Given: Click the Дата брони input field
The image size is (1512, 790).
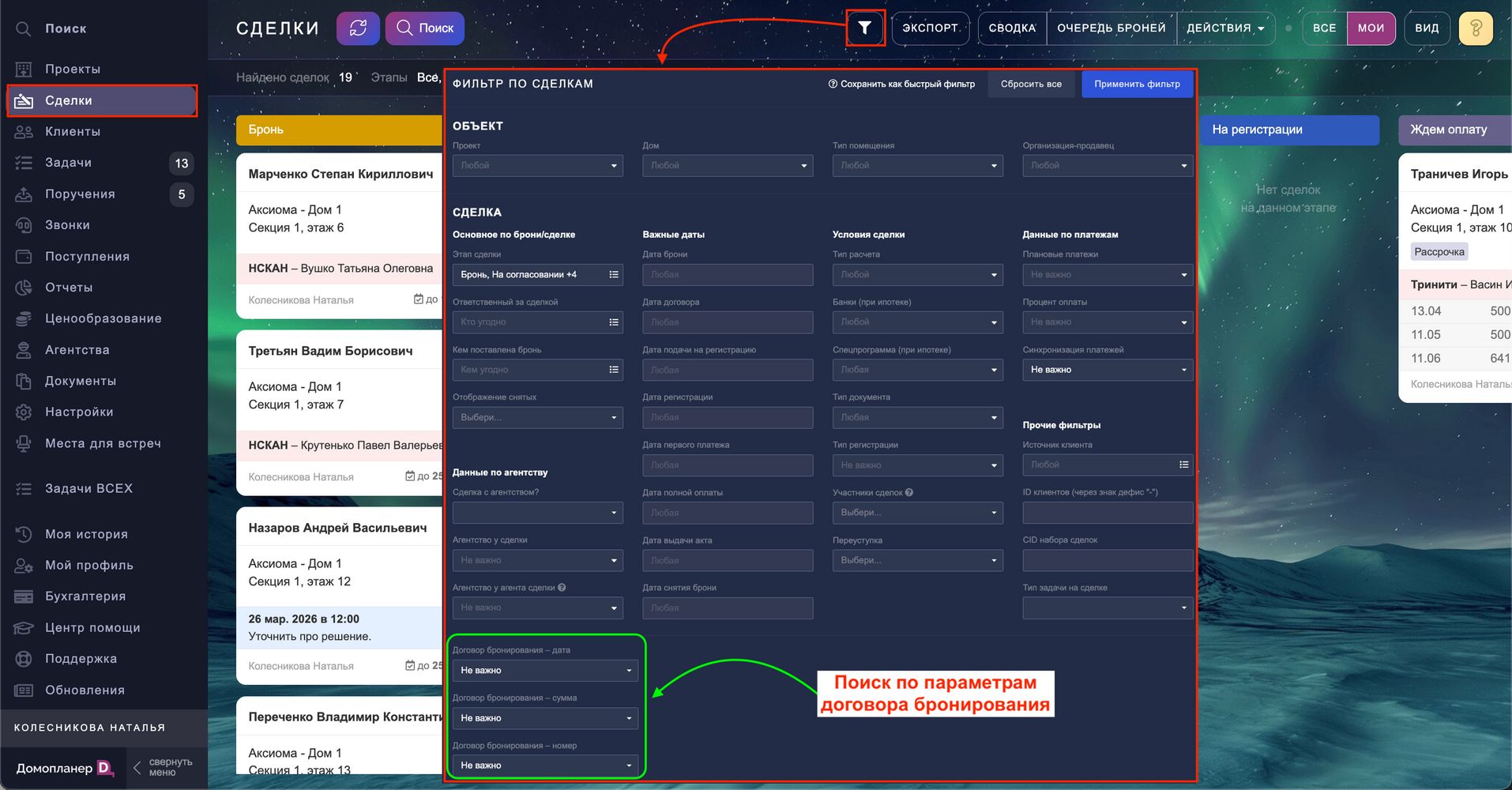Looking at the screenshot, I should (x=727, y=275).
